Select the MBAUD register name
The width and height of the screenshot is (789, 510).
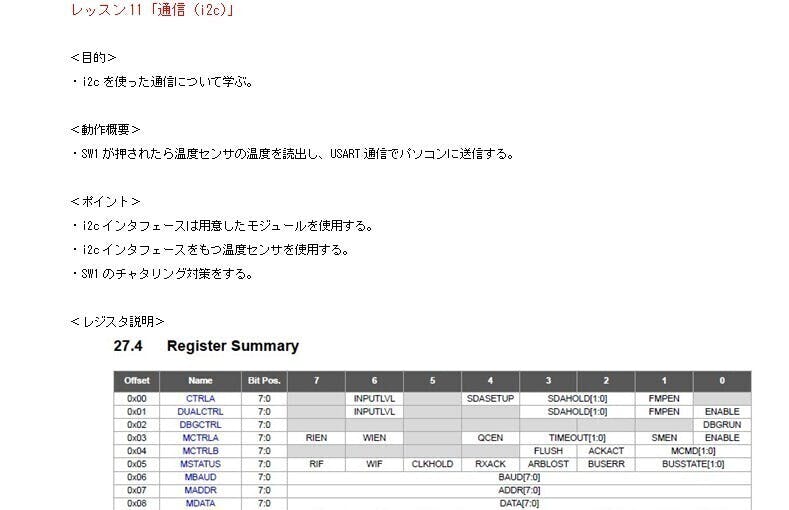pyautogui.click(x=201, y=477)
